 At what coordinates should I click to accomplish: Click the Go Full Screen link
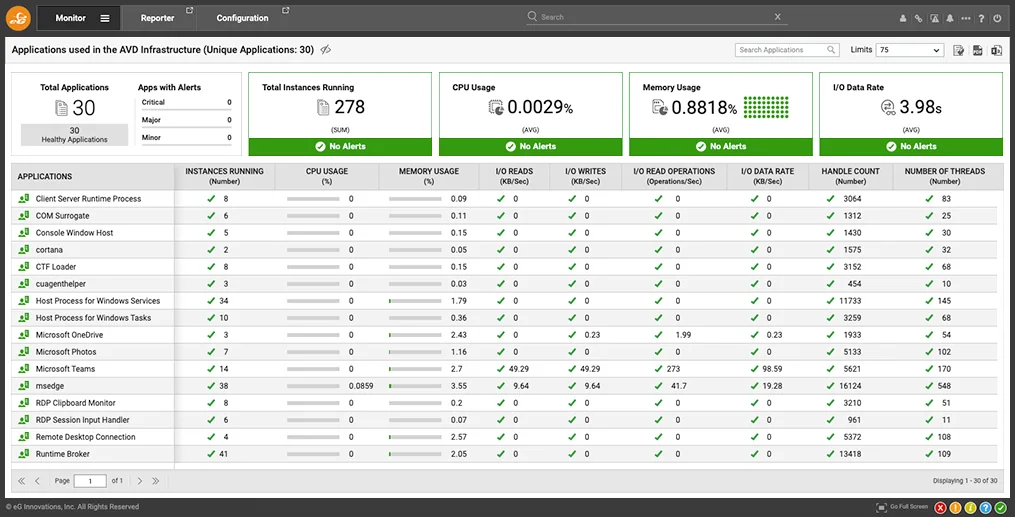909,507
